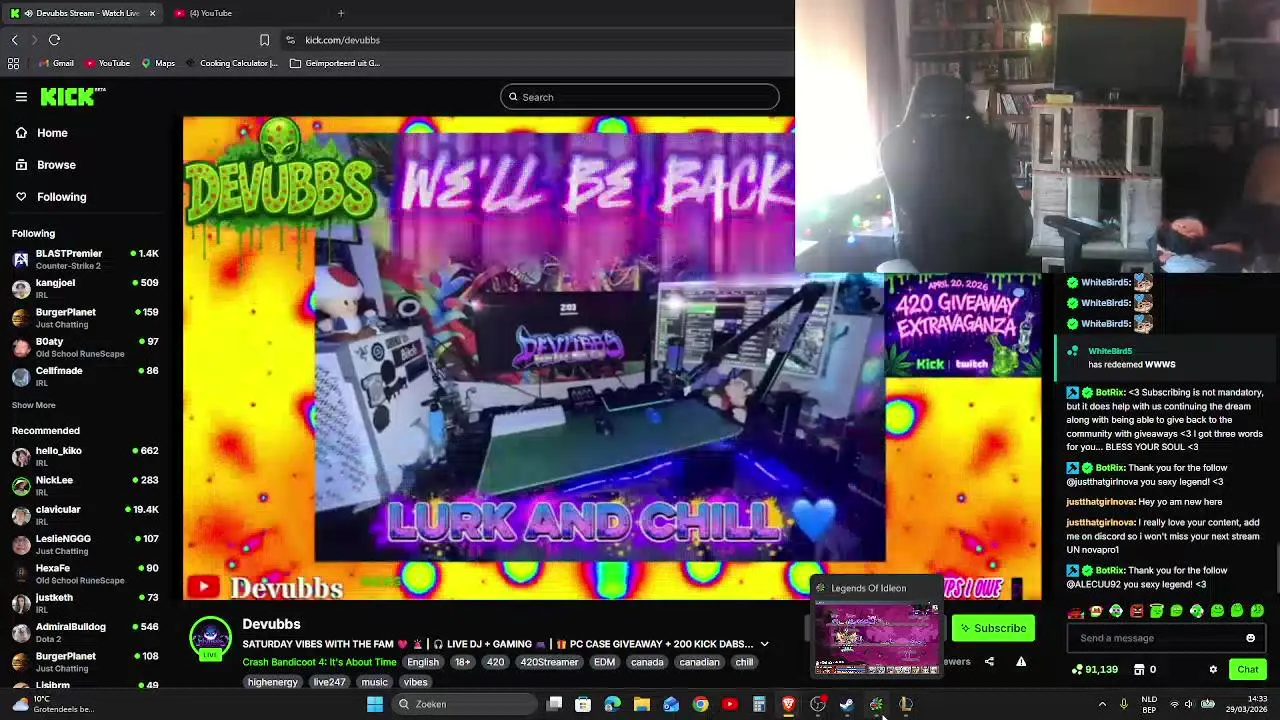Select the vibes tag
The height and width of the screenshot is (720, 1280).
pyautogui.click(x=415, y=682)
